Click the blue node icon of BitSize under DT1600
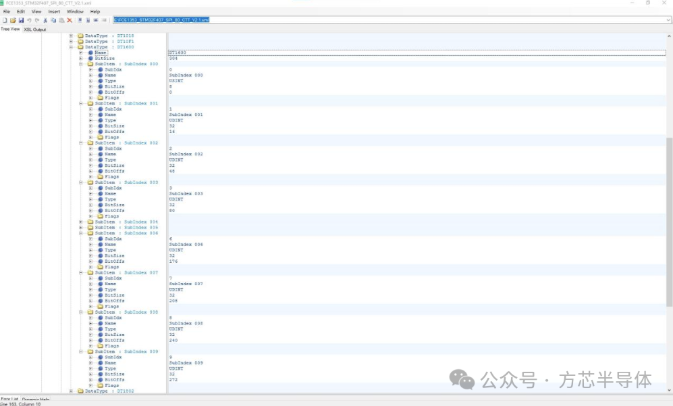The image size is (673, 406). (90, 58)
